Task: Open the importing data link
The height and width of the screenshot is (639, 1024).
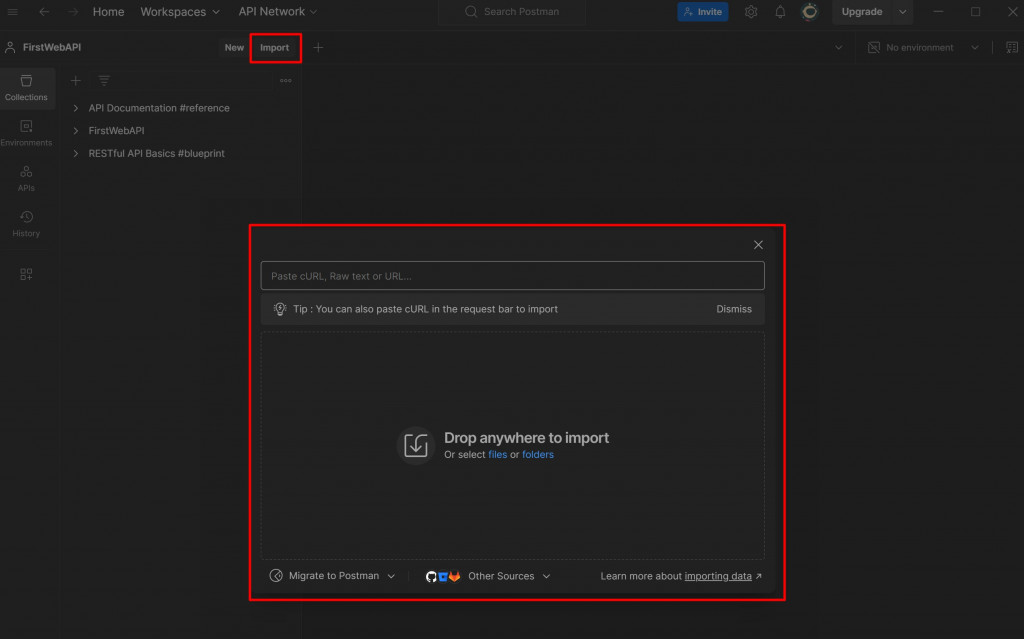Action: (718, 576)
